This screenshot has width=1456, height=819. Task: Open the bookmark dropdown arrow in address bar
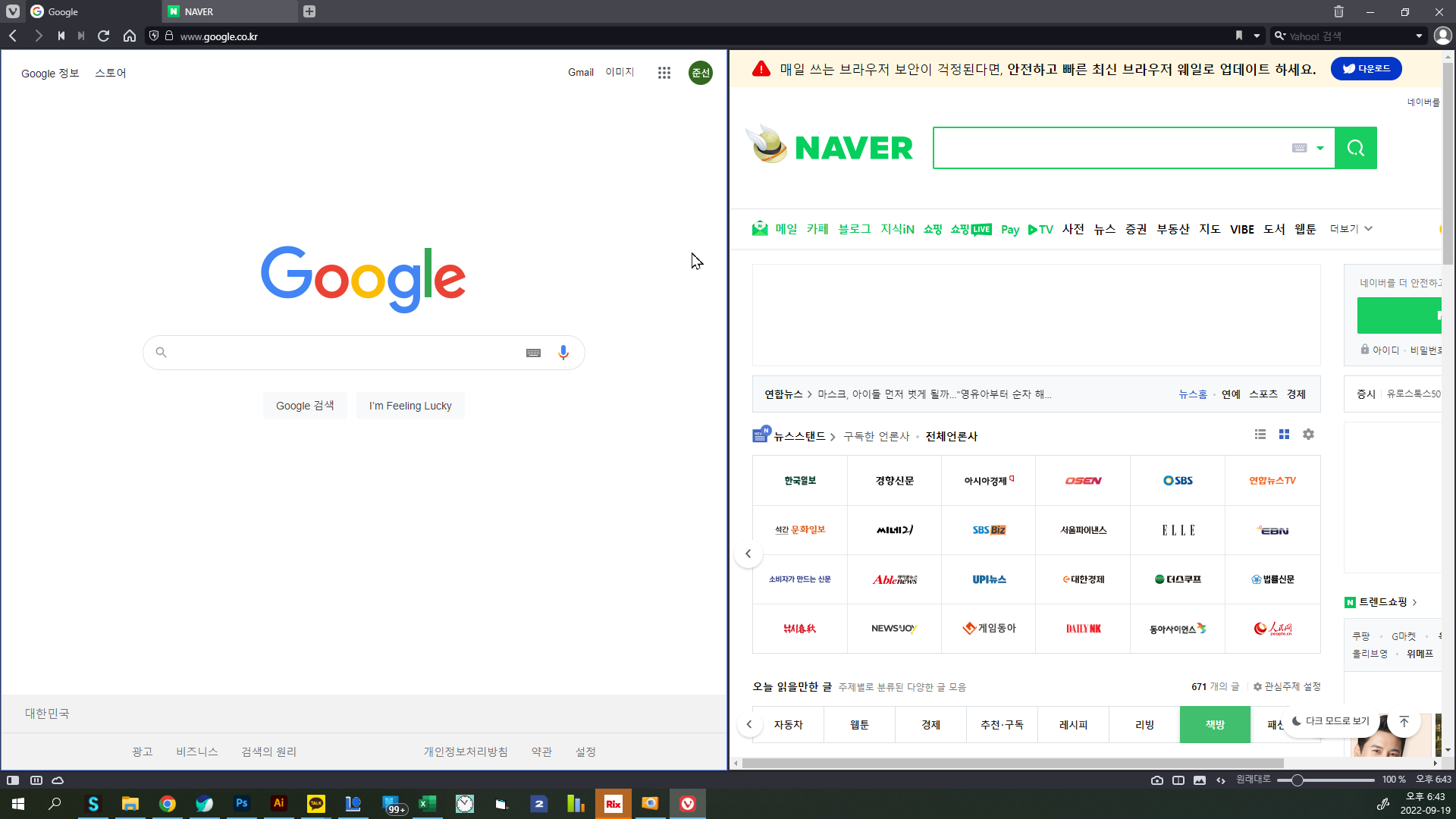[1257, 36]
